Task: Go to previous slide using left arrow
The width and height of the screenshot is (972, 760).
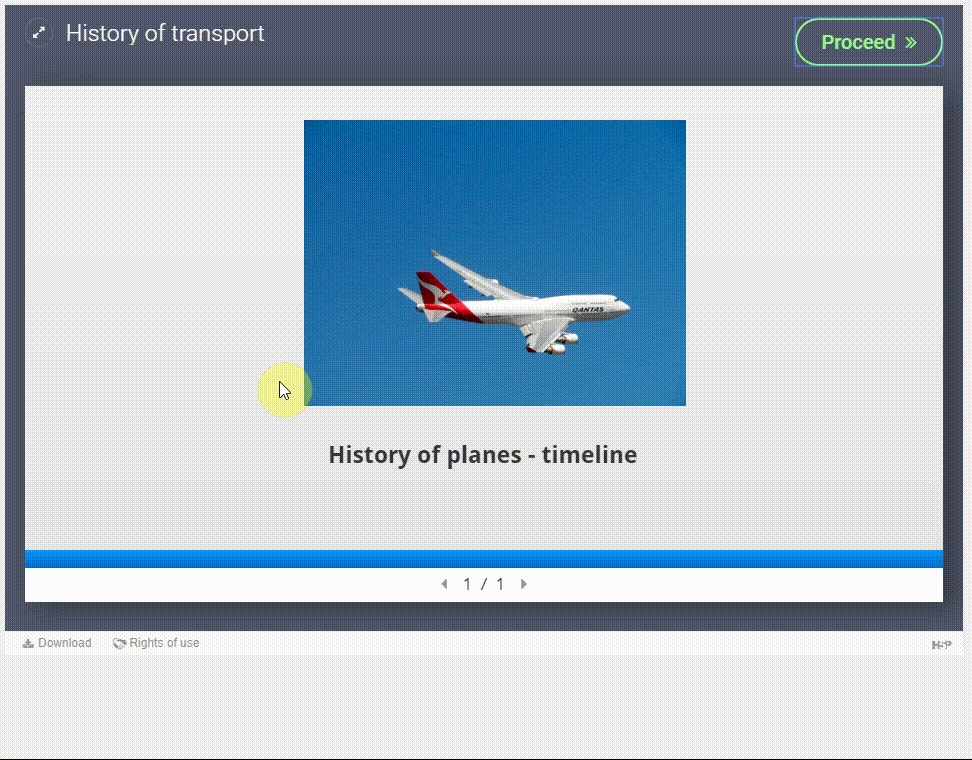Action: (444, 584)
